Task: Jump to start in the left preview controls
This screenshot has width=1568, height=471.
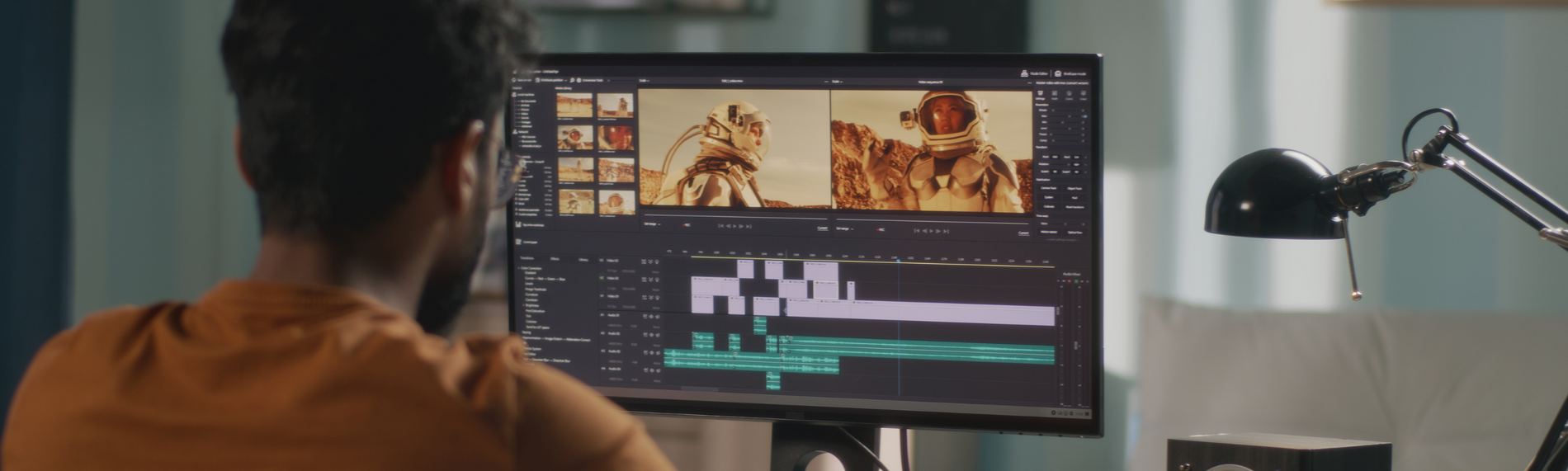Action: 720,225
